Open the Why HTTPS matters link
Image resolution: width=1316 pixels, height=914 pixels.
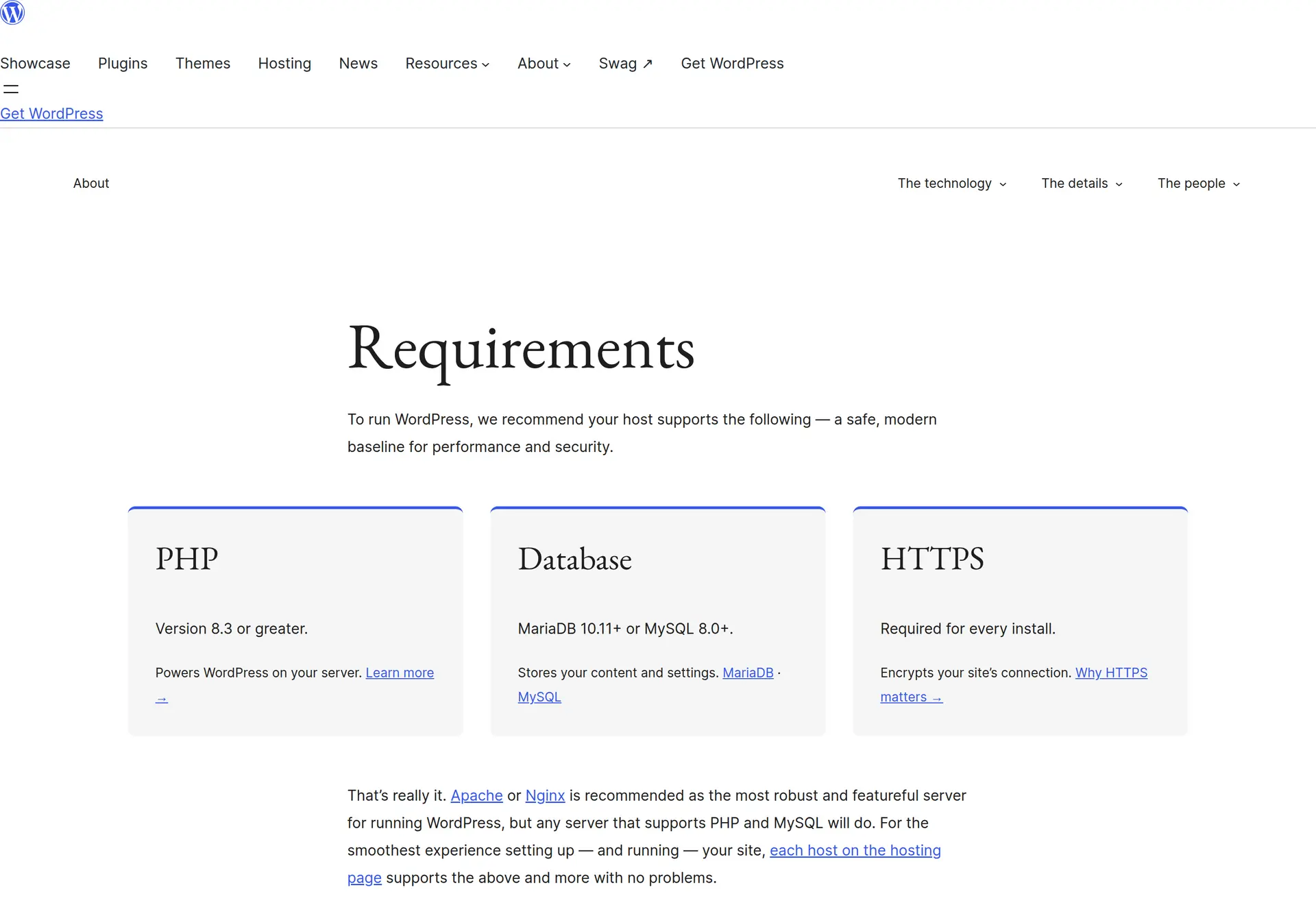[x=1111, y=673]
